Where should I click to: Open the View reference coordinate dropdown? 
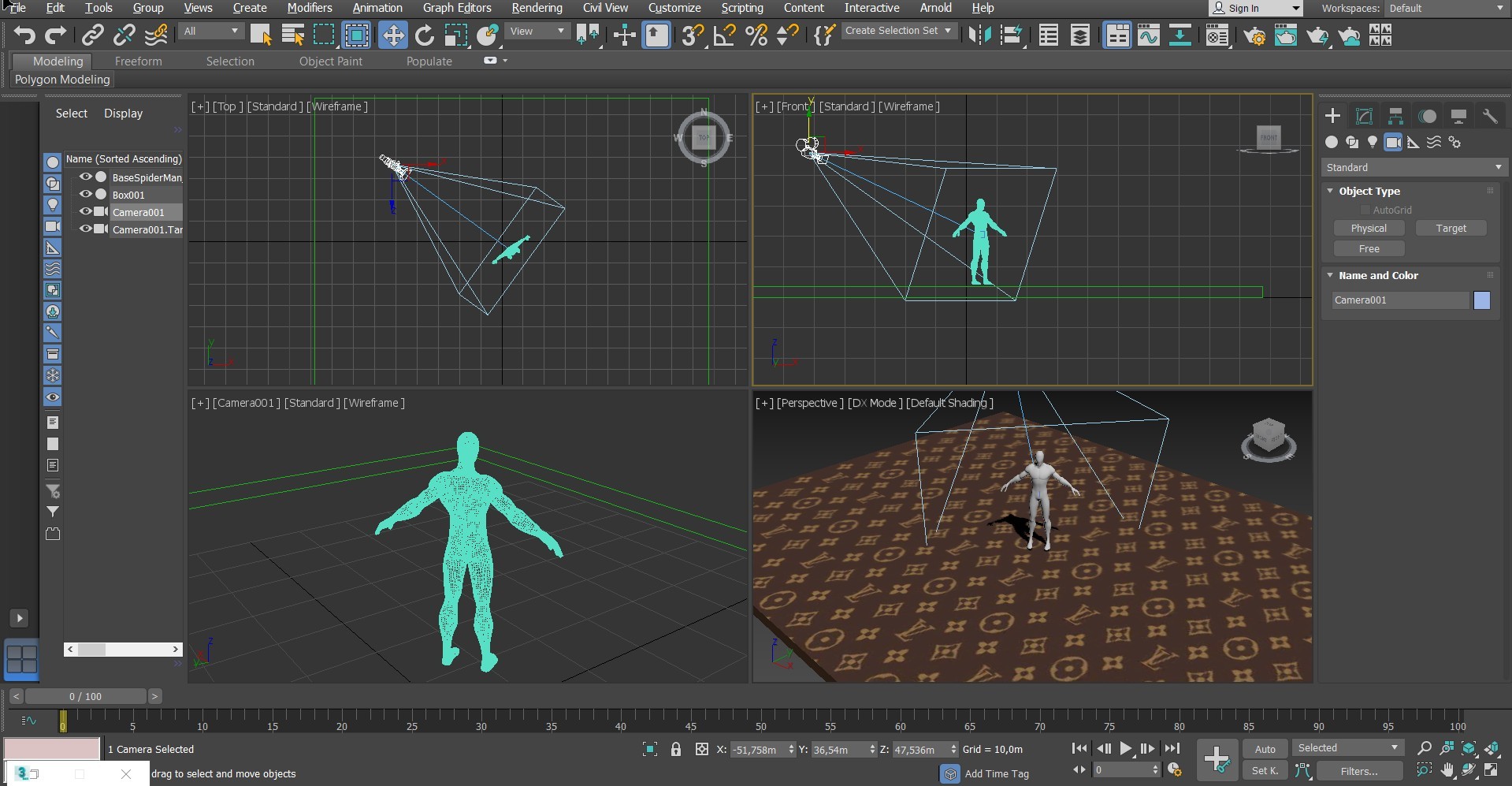point(537,31)
